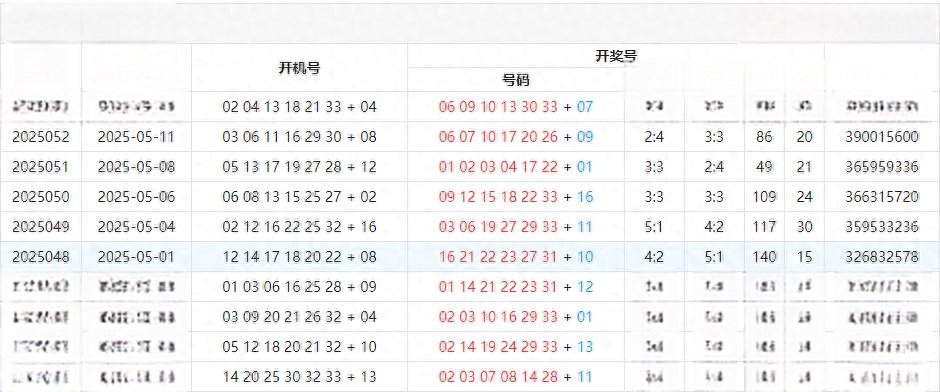
Task: Click the date 2025-05-11
Action: coord(136,137)
